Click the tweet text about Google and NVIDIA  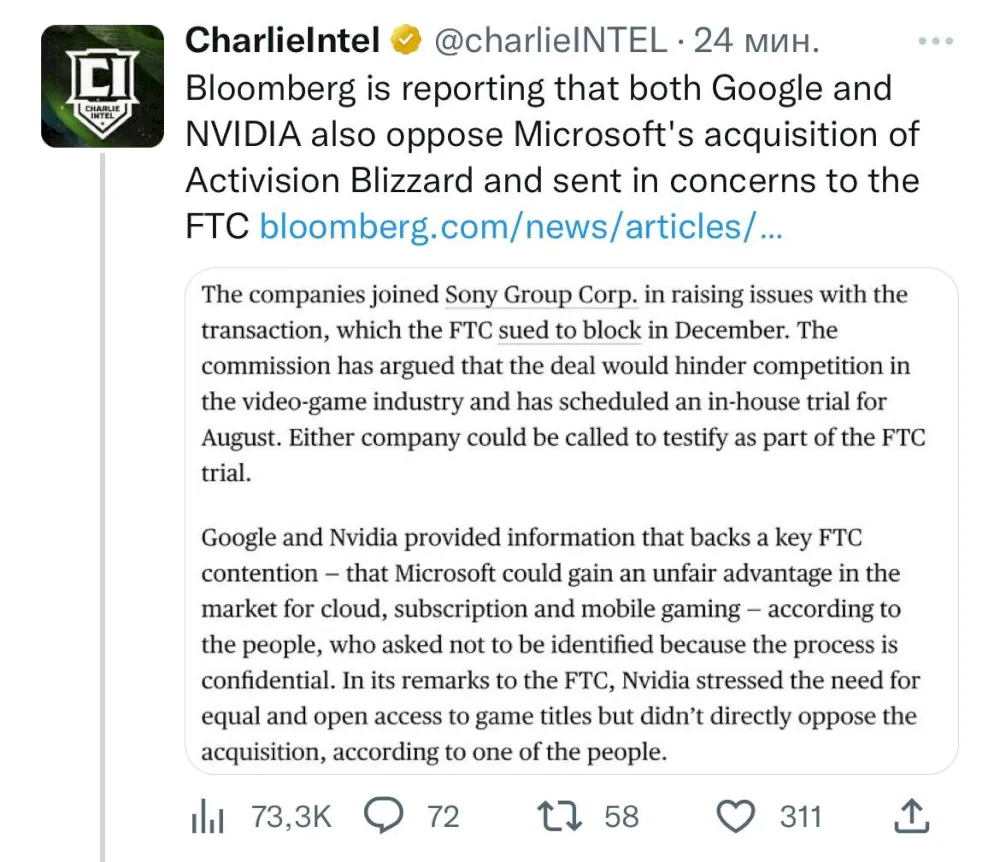click(x=552, y=157)
